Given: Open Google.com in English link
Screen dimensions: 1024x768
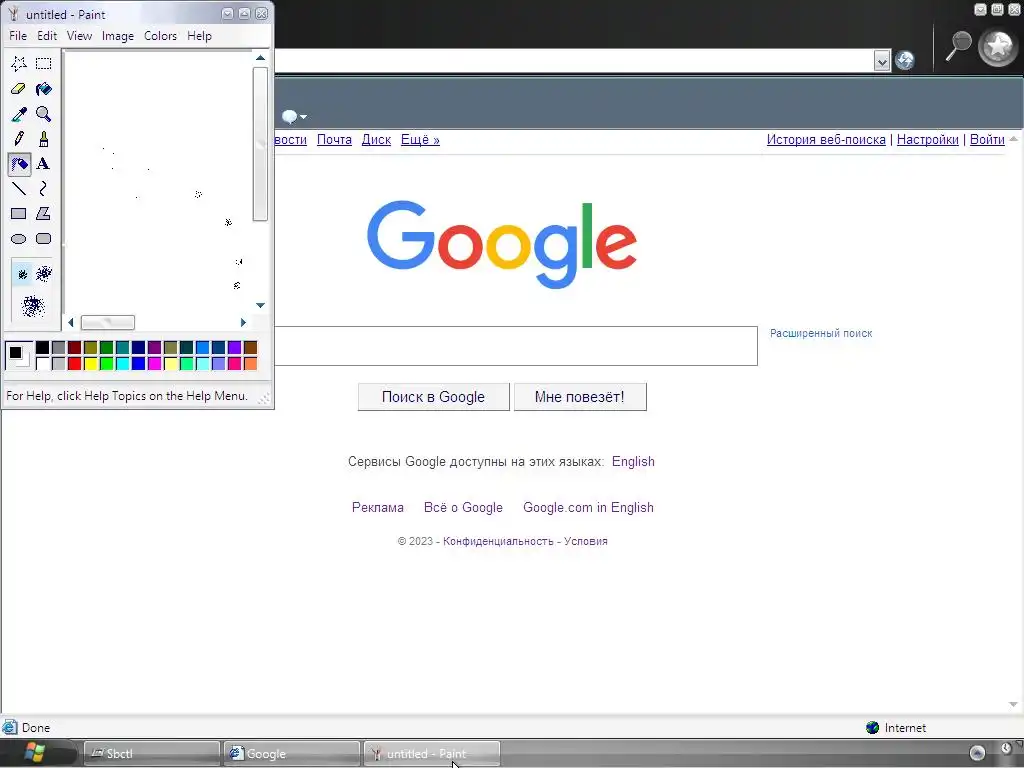Looking at the screenshot, I should coord(588,507).
